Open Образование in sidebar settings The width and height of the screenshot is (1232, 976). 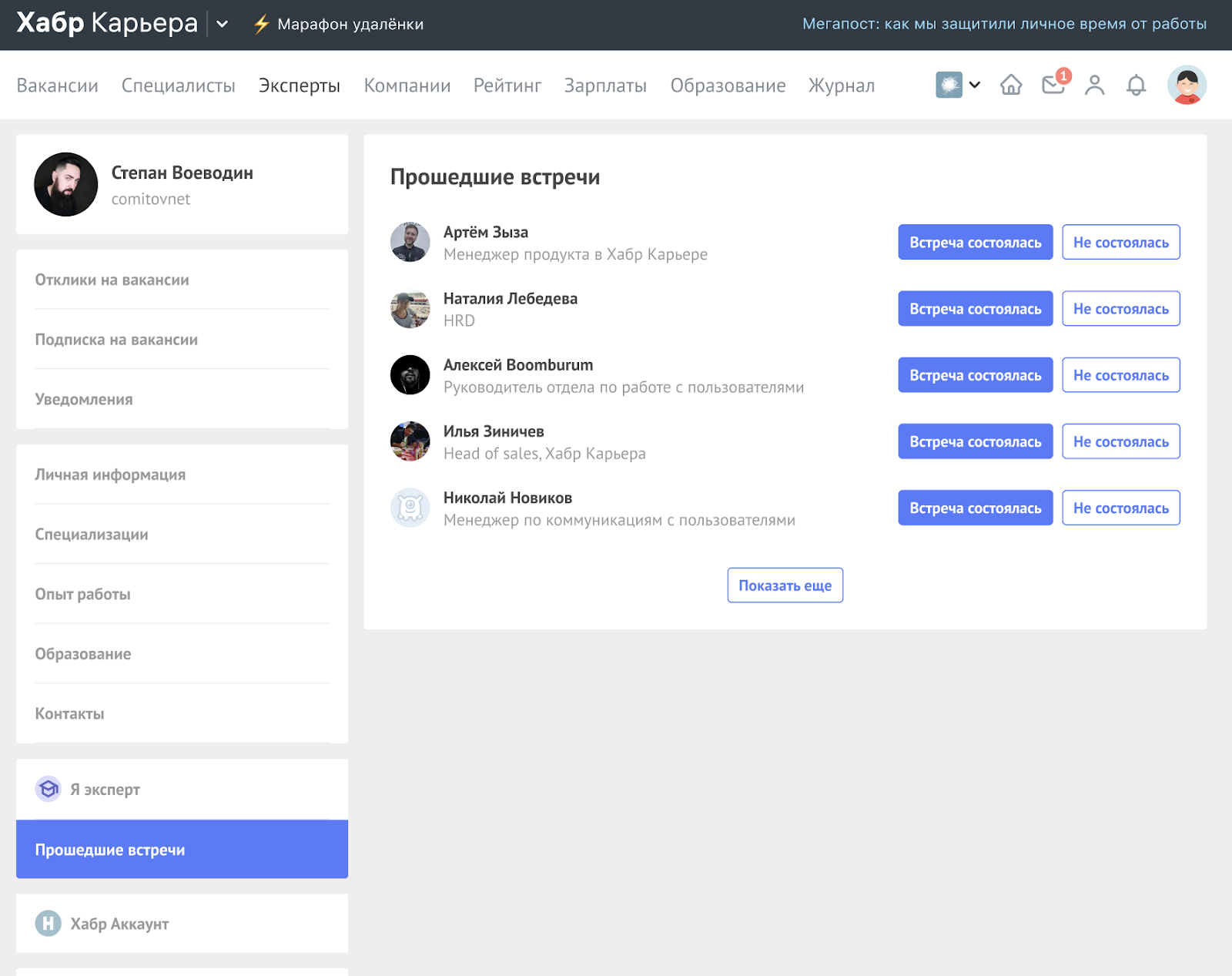coord(182,653)
